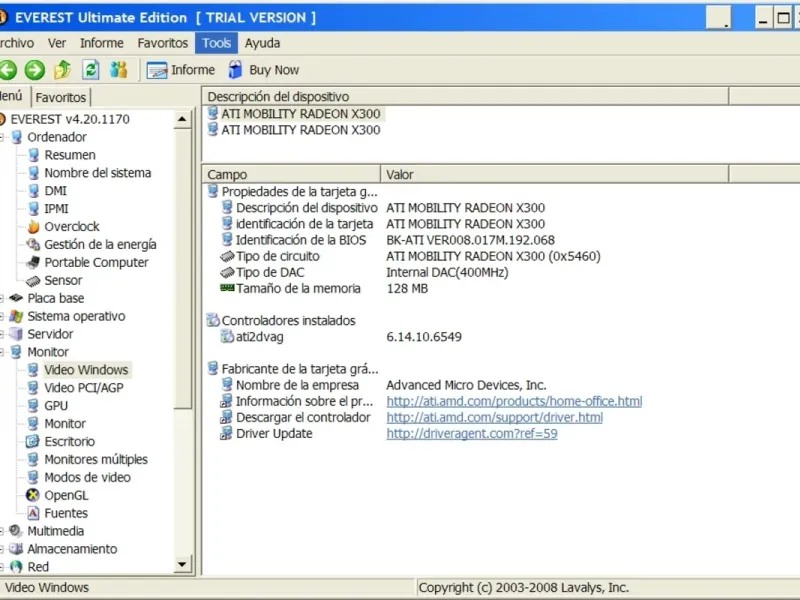Click the green Back arrow icon
The width and height of the screenshot is (800, 600).
[8, 70]
